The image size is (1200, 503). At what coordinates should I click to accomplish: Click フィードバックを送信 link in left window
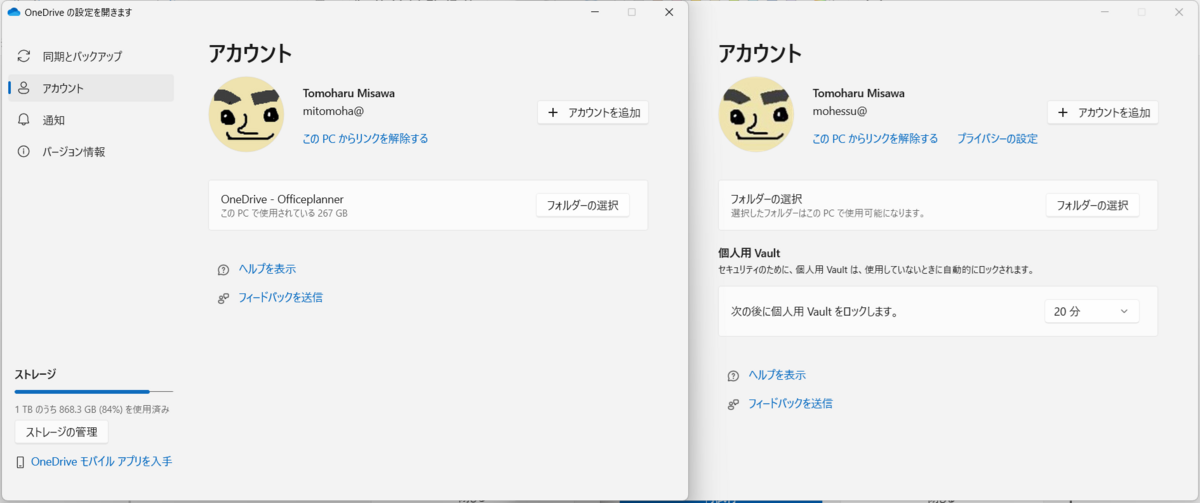pos(280,297)
